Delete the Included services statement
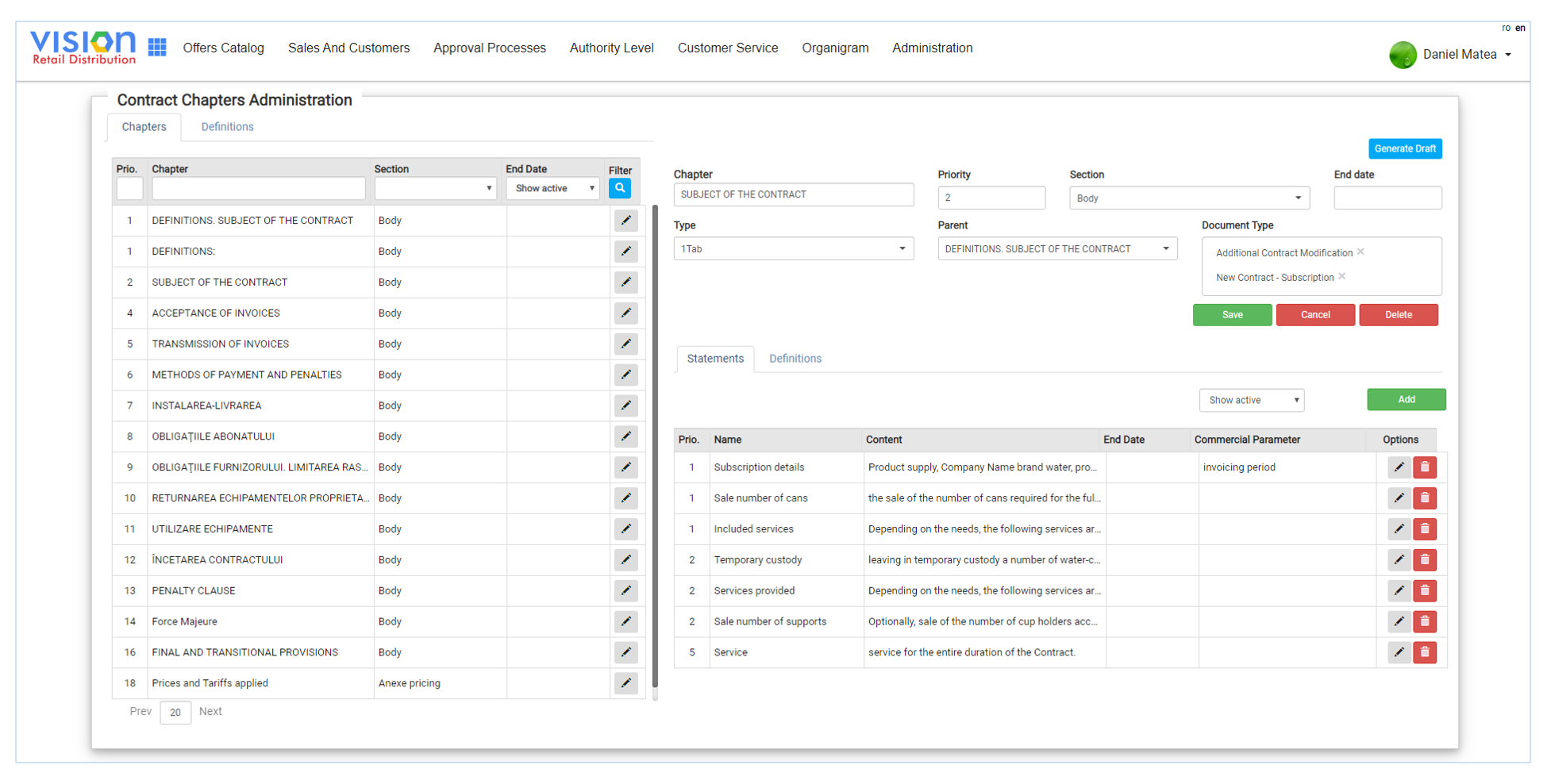 (x=1425, y=529)
